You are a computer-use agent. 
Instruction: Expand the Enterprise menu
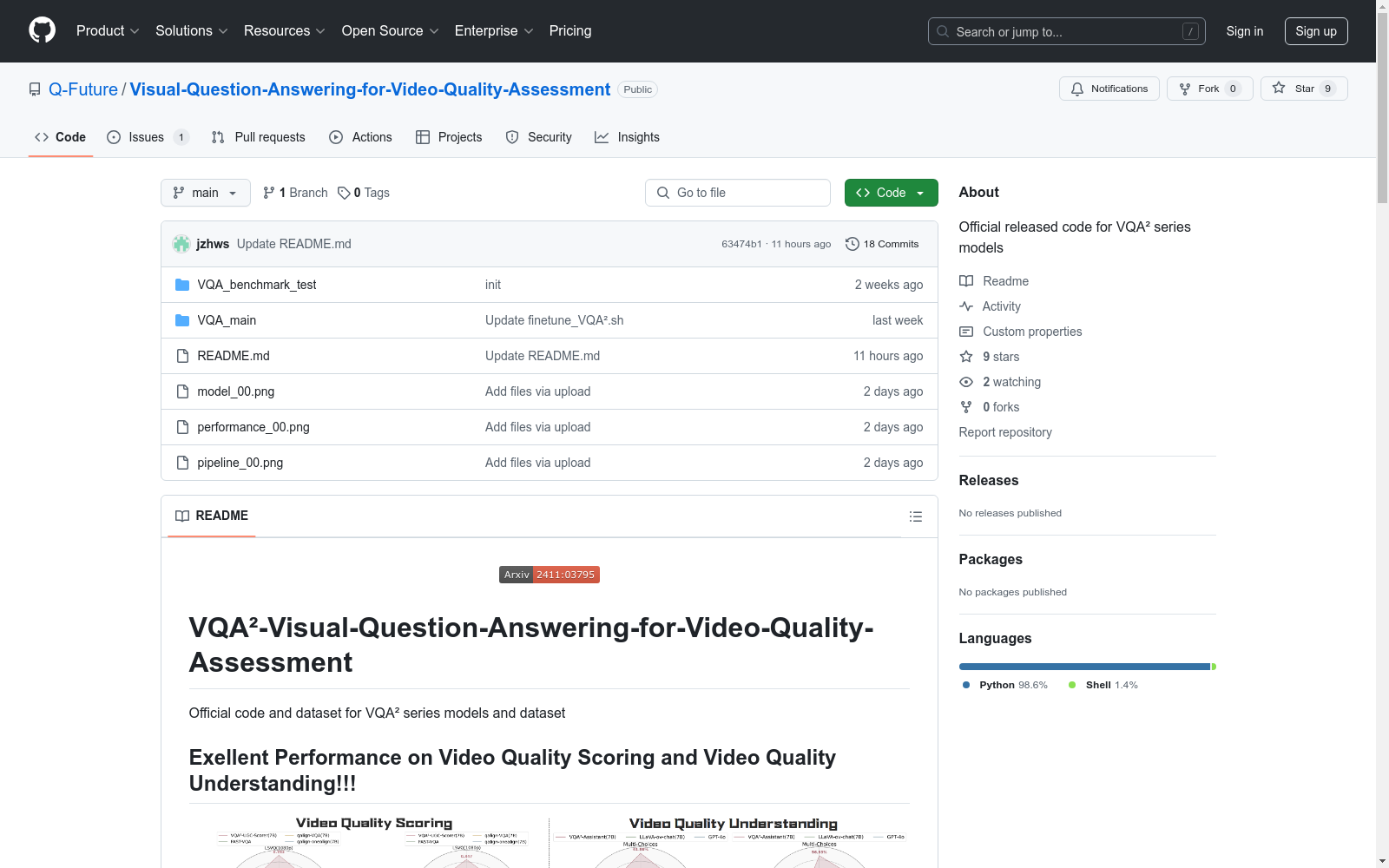tap(494, 30)
